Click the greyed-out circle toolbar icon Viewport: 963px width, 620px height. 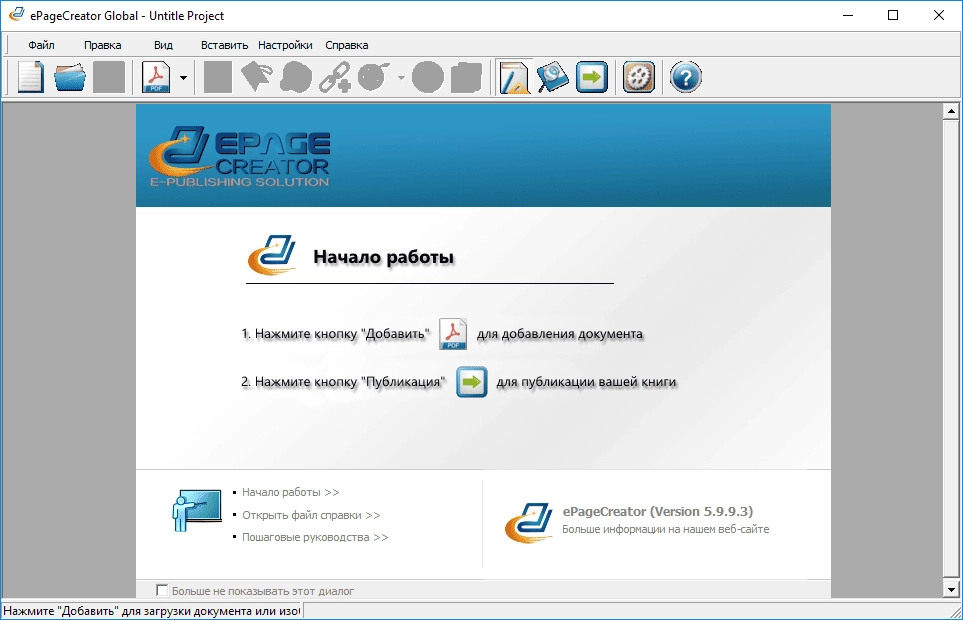click(427, 77)
